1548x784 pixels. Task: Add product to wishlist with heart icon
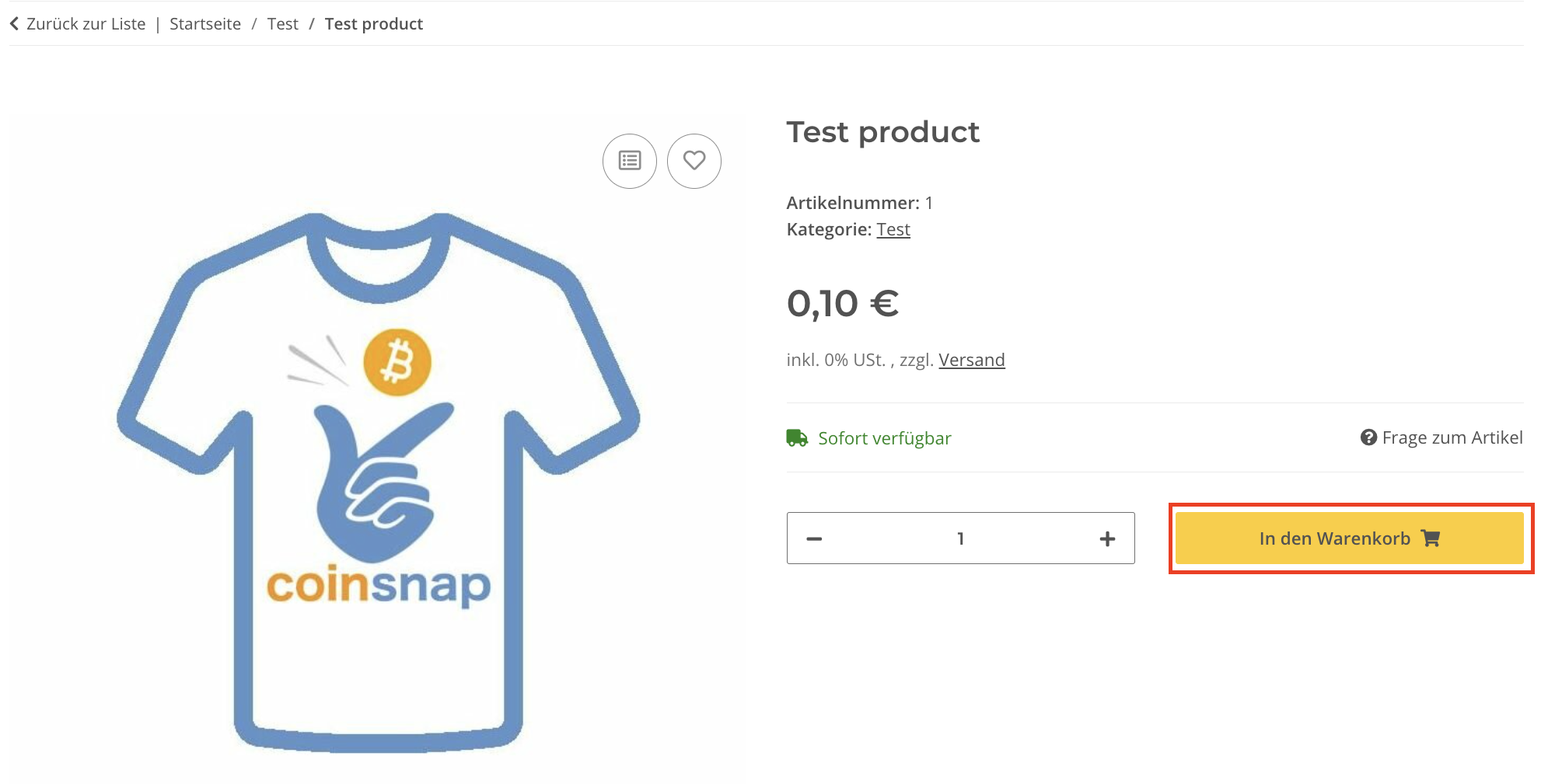click(694, 161)
